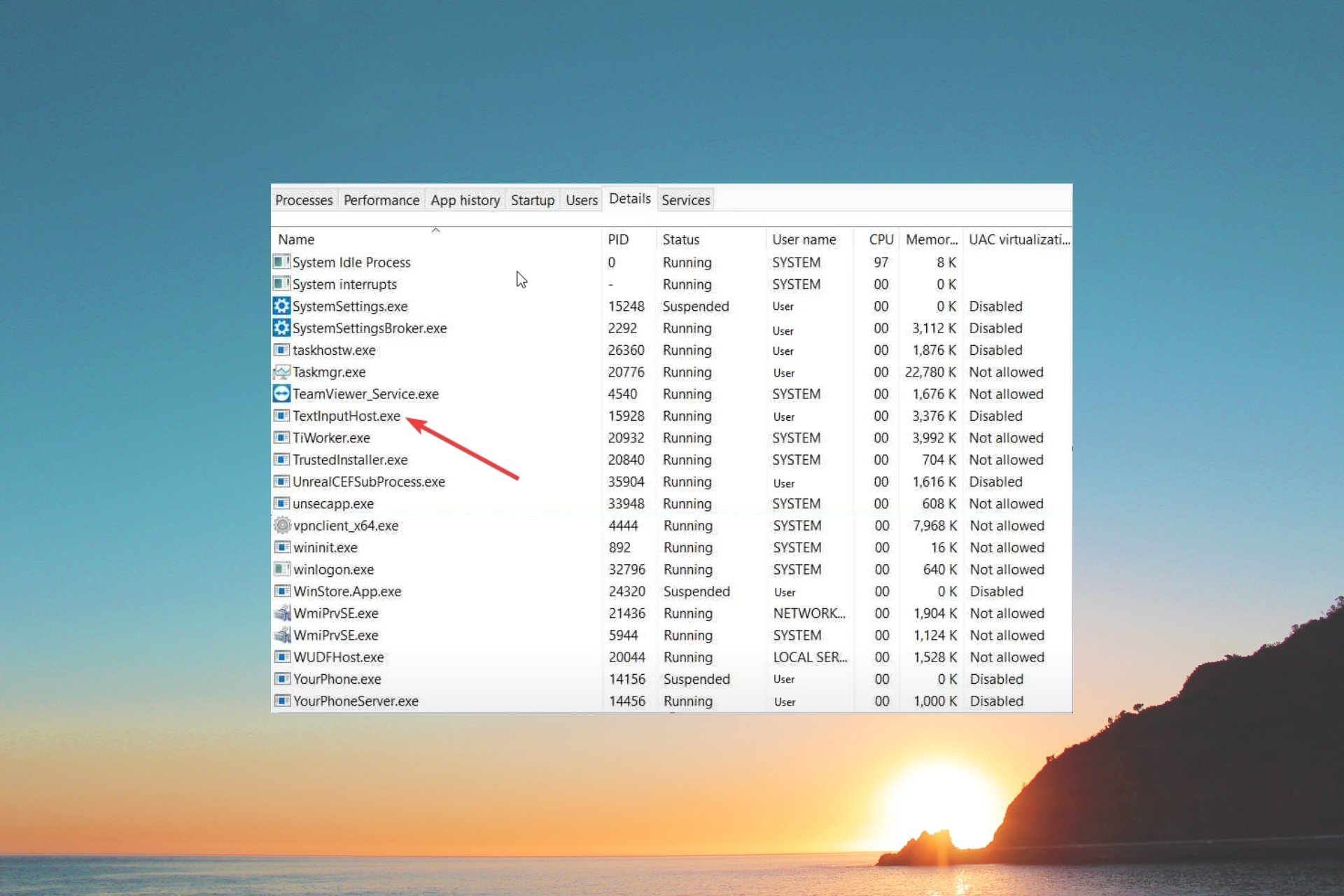Sort by the Status column header

[x=711, y=239]
